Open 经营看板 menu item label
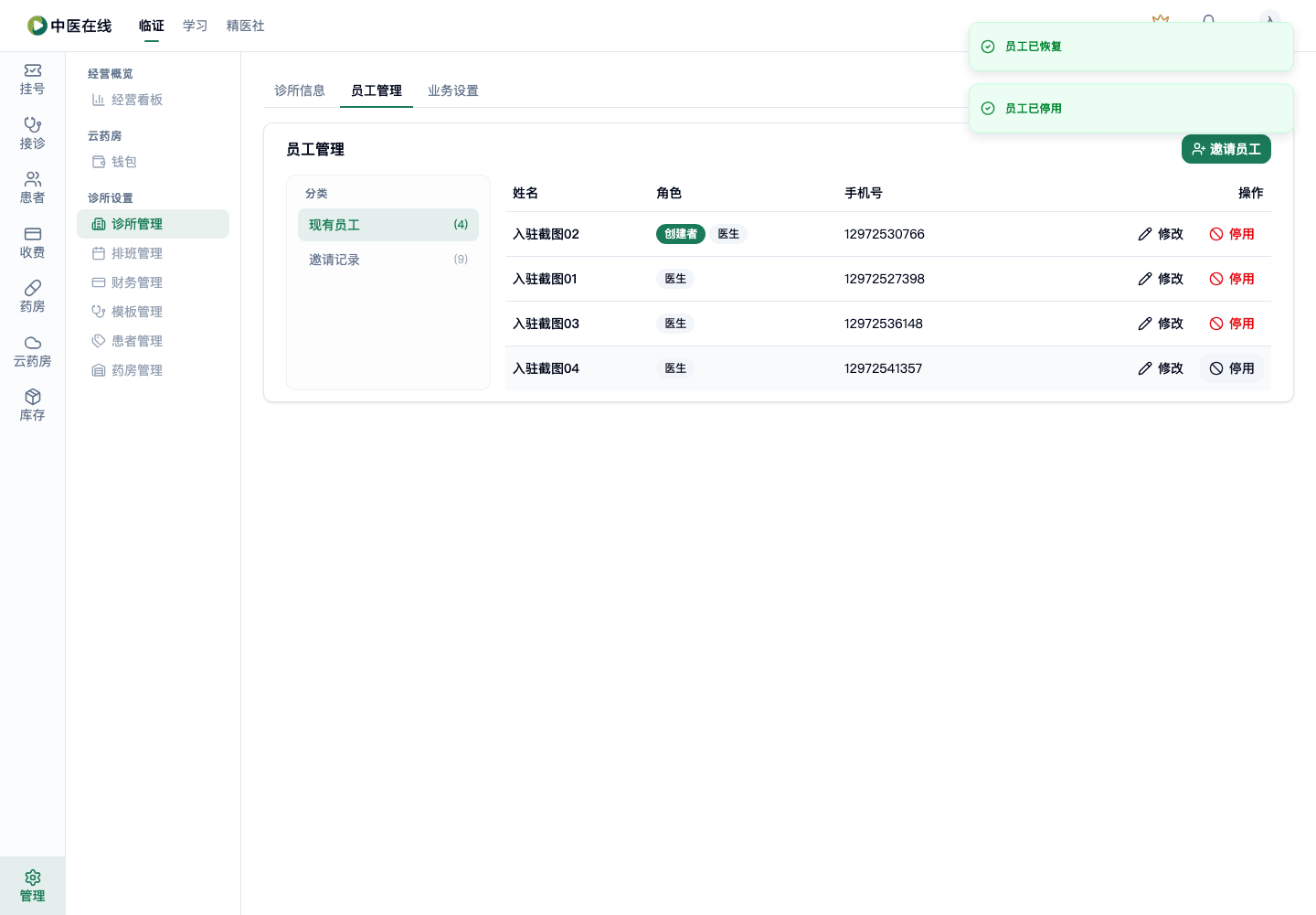 point(137,100)
